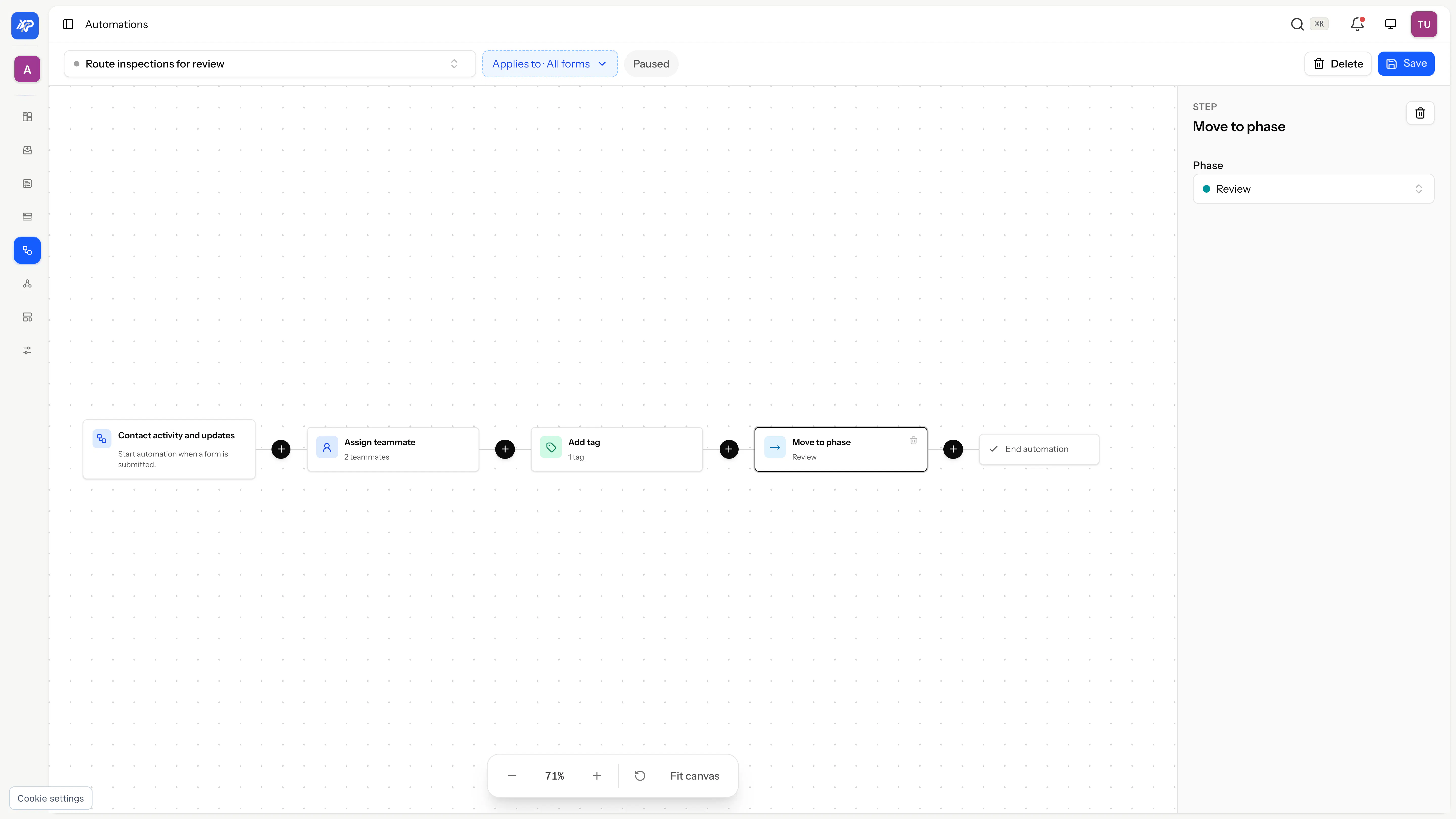Click the ⌘K shortcut badge
1456x819 pixels.
point(1319,24)
